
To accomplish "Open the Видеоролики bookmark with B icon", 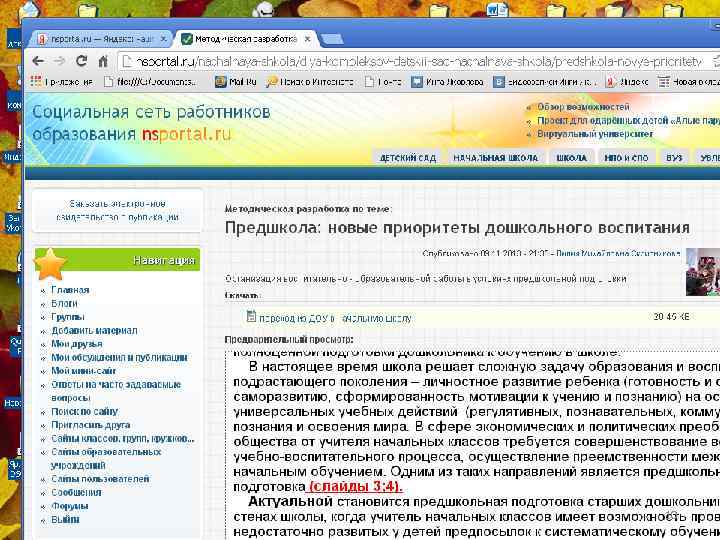I will pyautogui.click(x=544, y=82).
